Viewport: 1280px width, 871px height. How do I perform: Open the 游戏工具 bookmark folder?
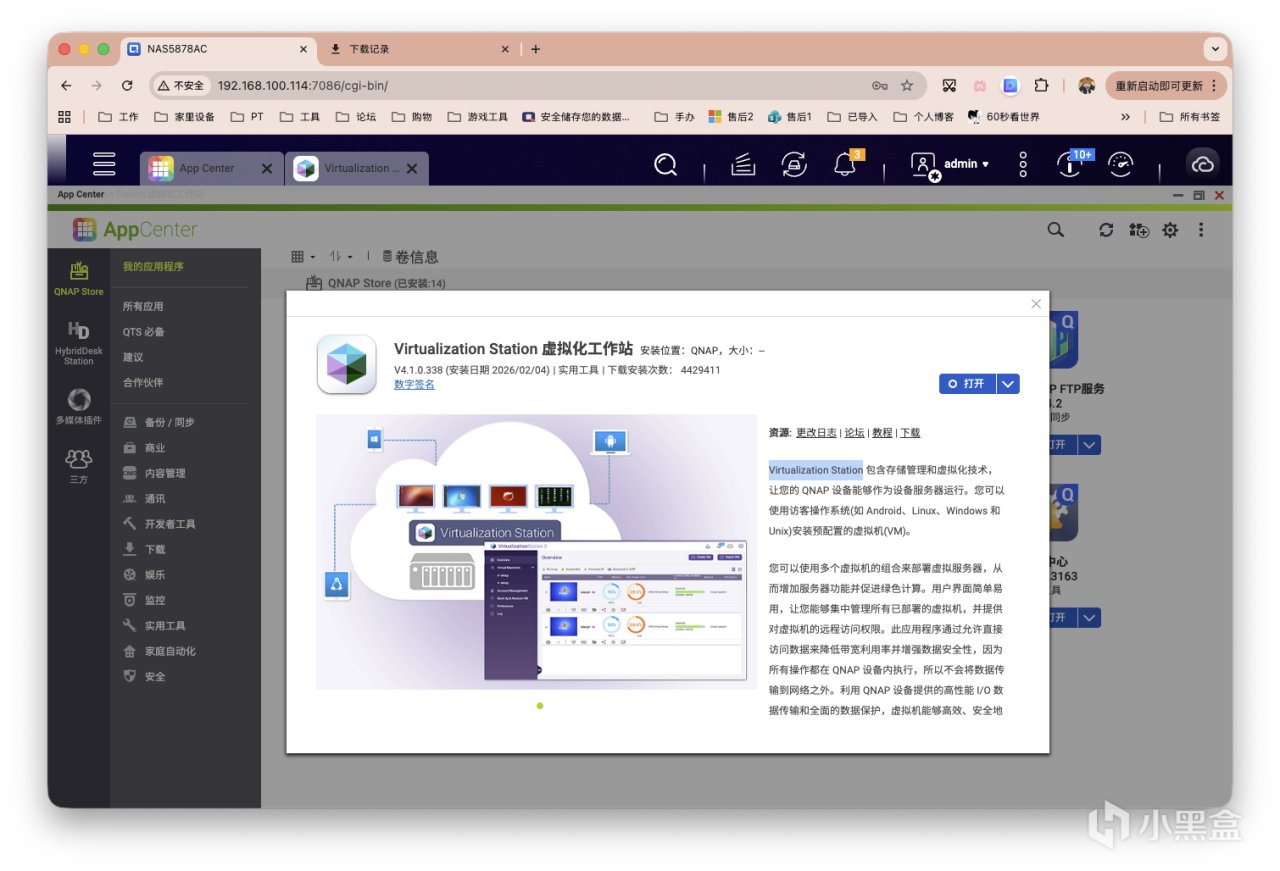[478, 117]
